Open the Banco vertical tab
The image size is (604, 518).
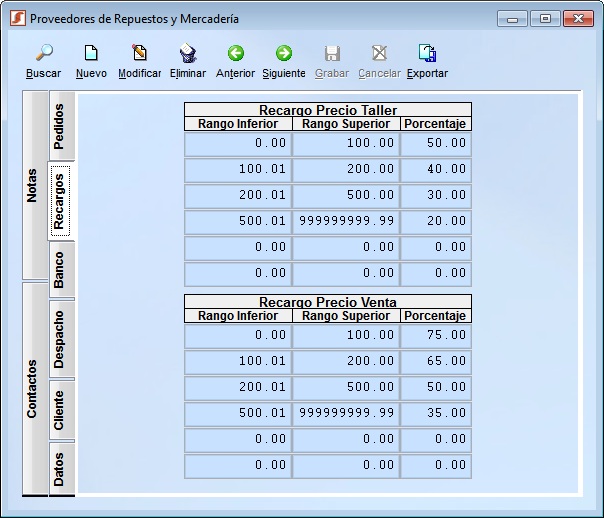click(61, 270)
